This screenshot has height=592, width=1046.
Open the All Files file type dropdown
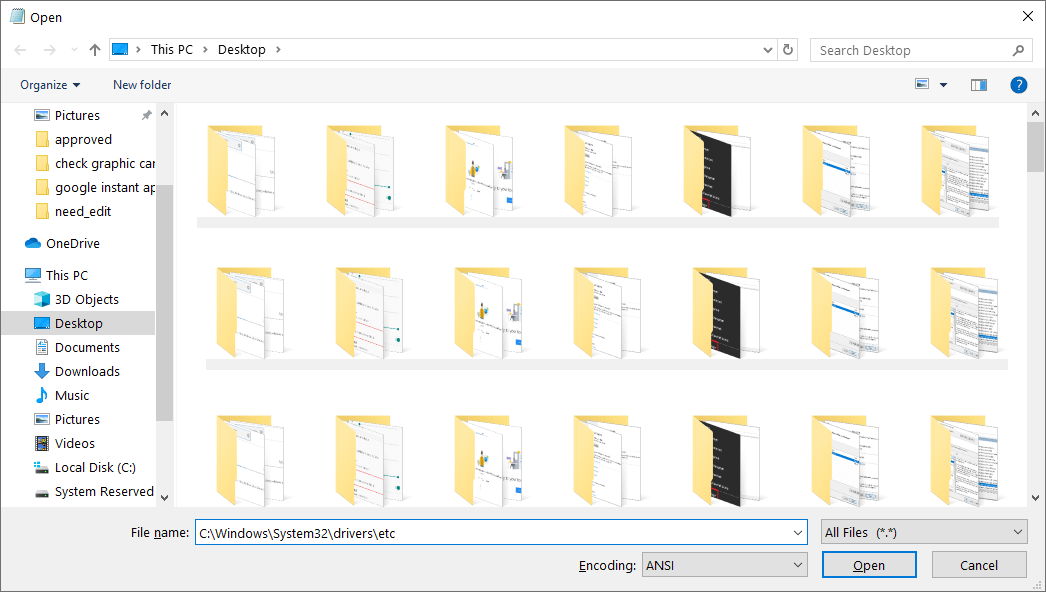923,531
